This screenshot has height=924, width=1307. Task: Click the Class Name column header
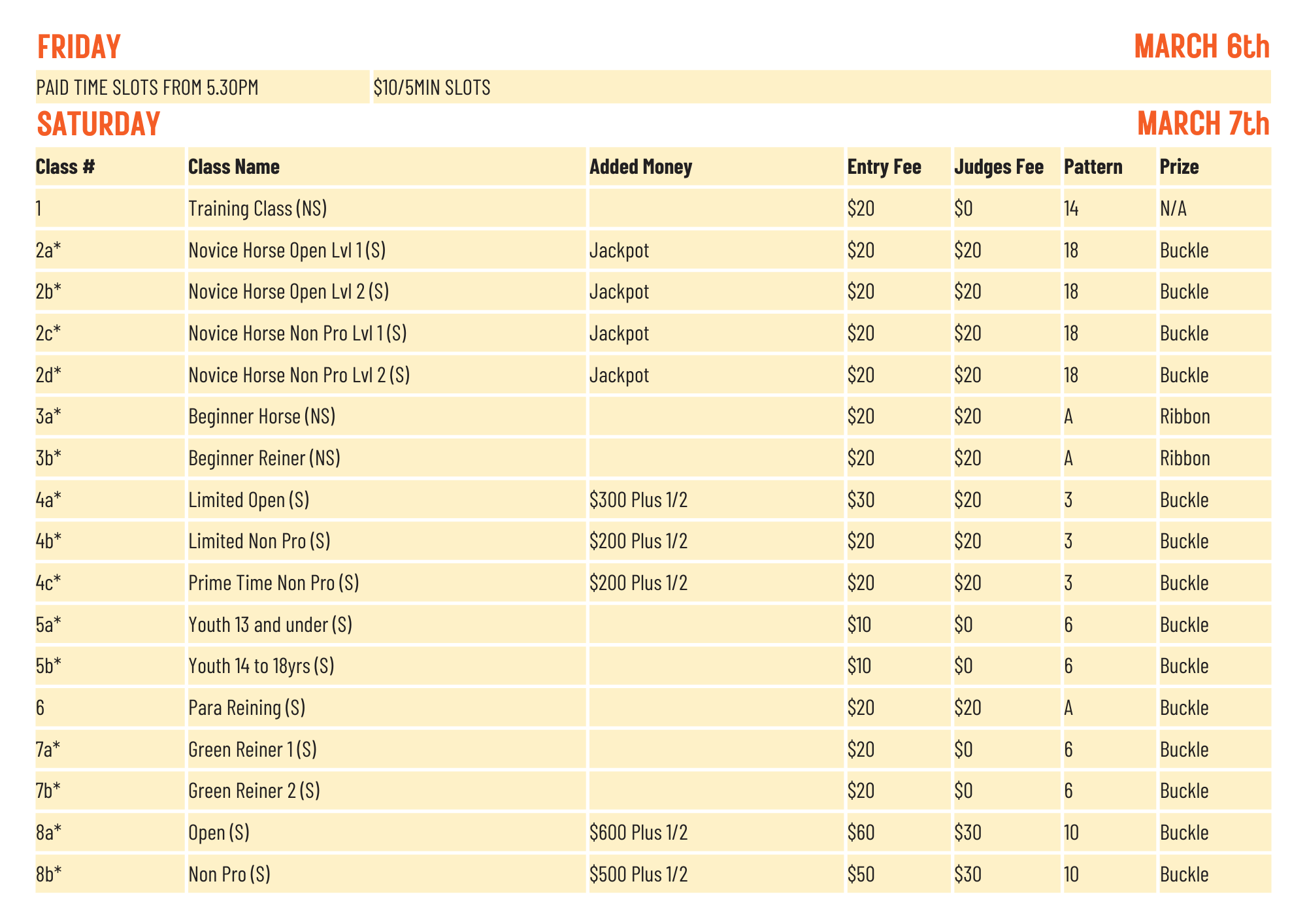(234, 167)
